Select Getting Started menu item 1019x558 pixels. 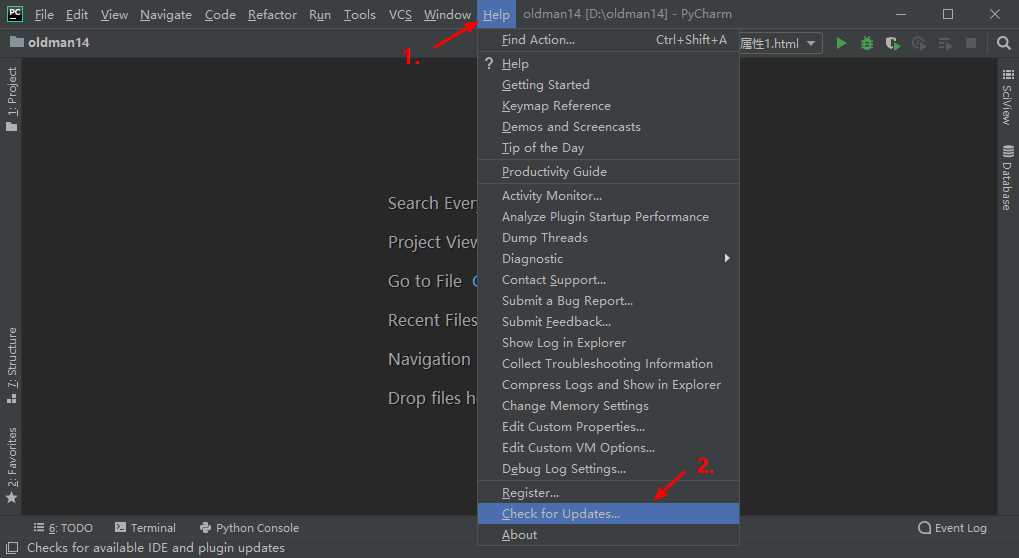608,84
